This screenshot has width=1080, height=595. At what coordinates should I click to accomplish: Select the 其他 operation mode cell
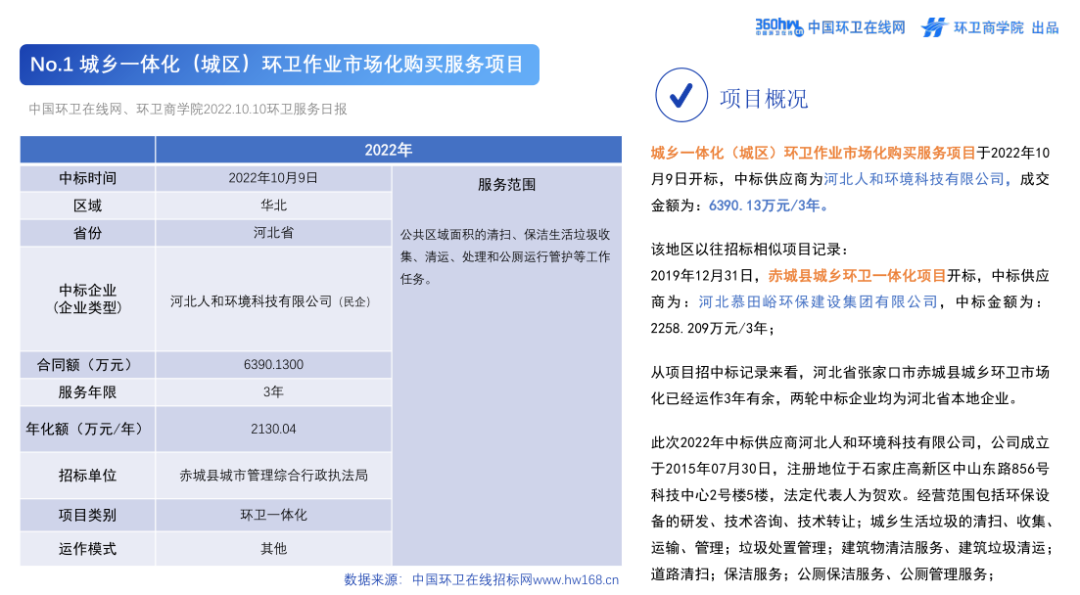click(x=273, y=549)
